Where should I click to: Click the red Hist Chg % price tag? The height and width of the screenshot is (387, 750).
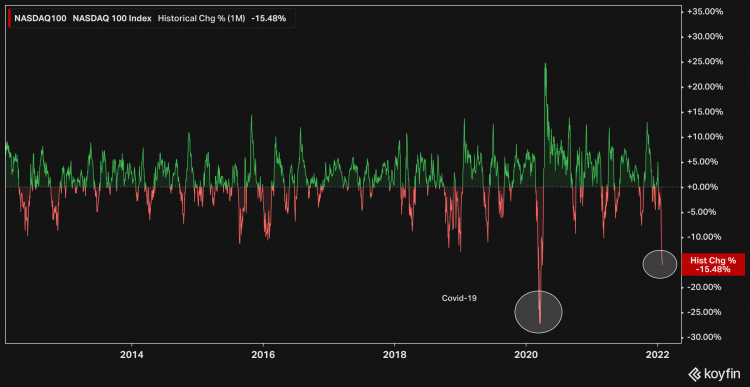713,265
